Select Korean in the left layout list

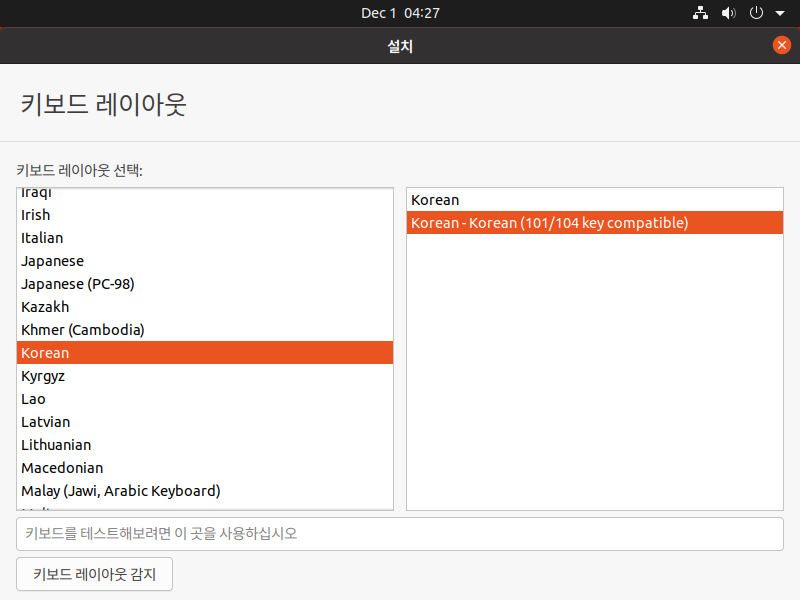pos(205,353)
